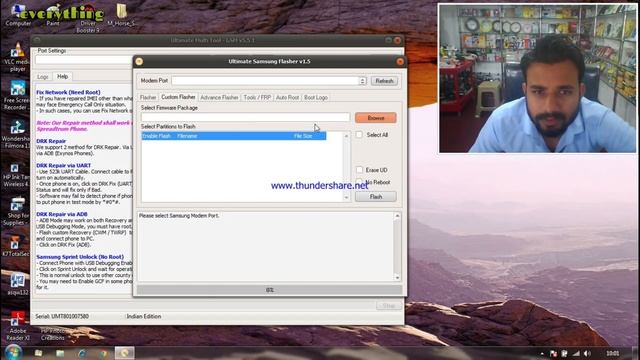Select the Ultimate Multi Tool taskbar button
640x360 pixels.
coord(124,353)
